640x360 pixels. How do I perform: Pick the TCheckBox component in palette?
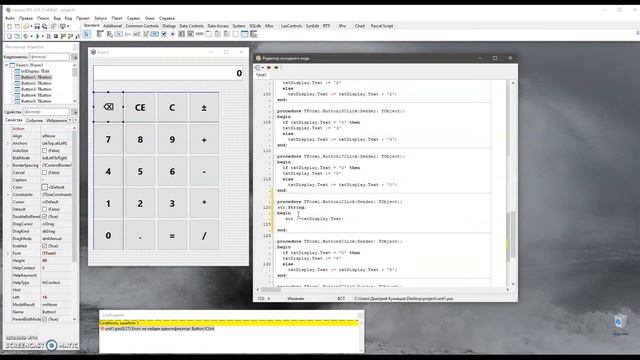tap(164, 34)
